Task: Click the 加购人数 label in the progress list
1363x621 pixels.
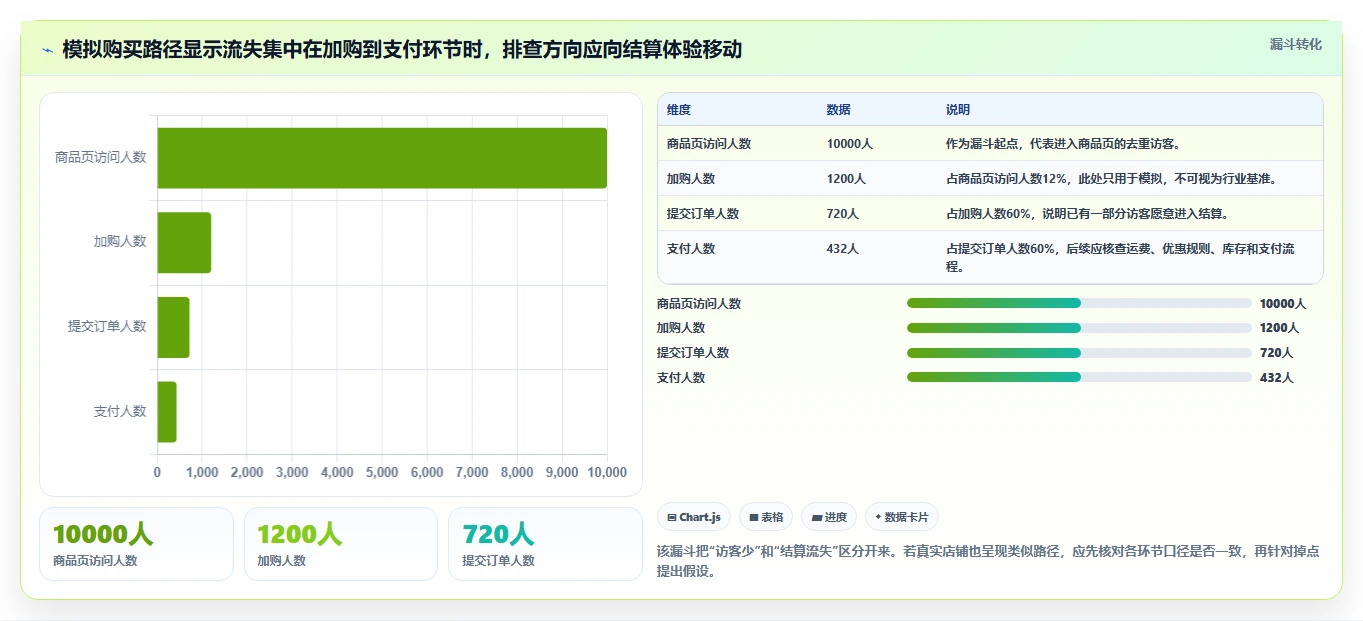Action: point(681,328)
